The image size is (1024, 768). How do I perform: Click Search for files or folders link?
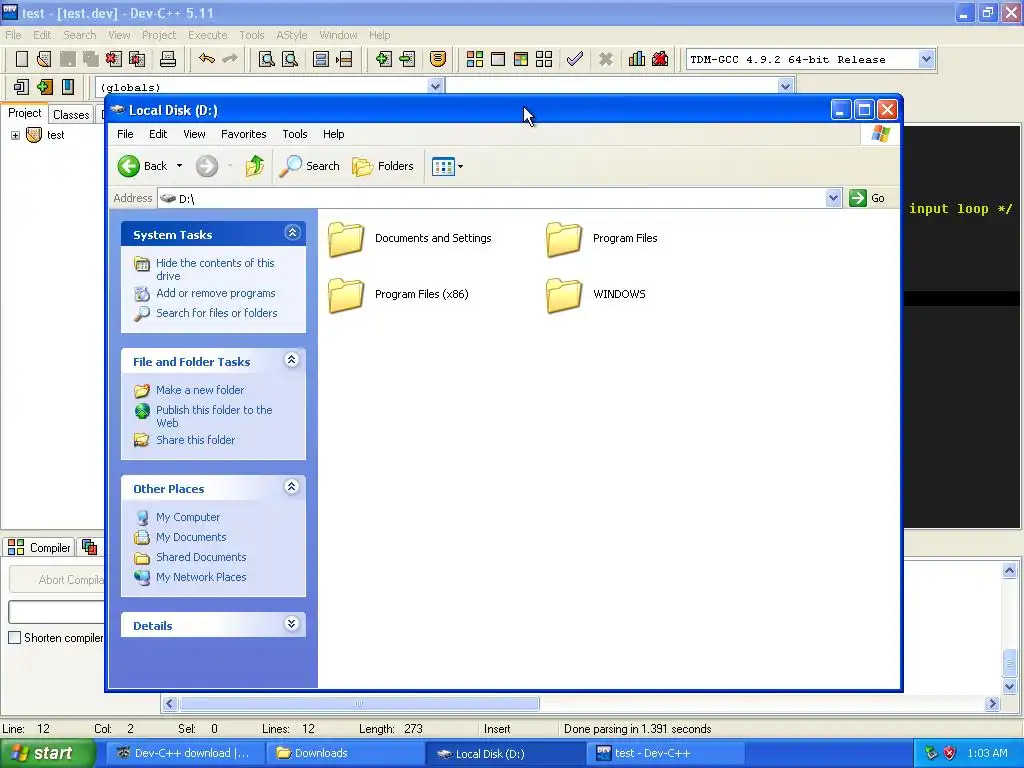(x=216, y=313)
